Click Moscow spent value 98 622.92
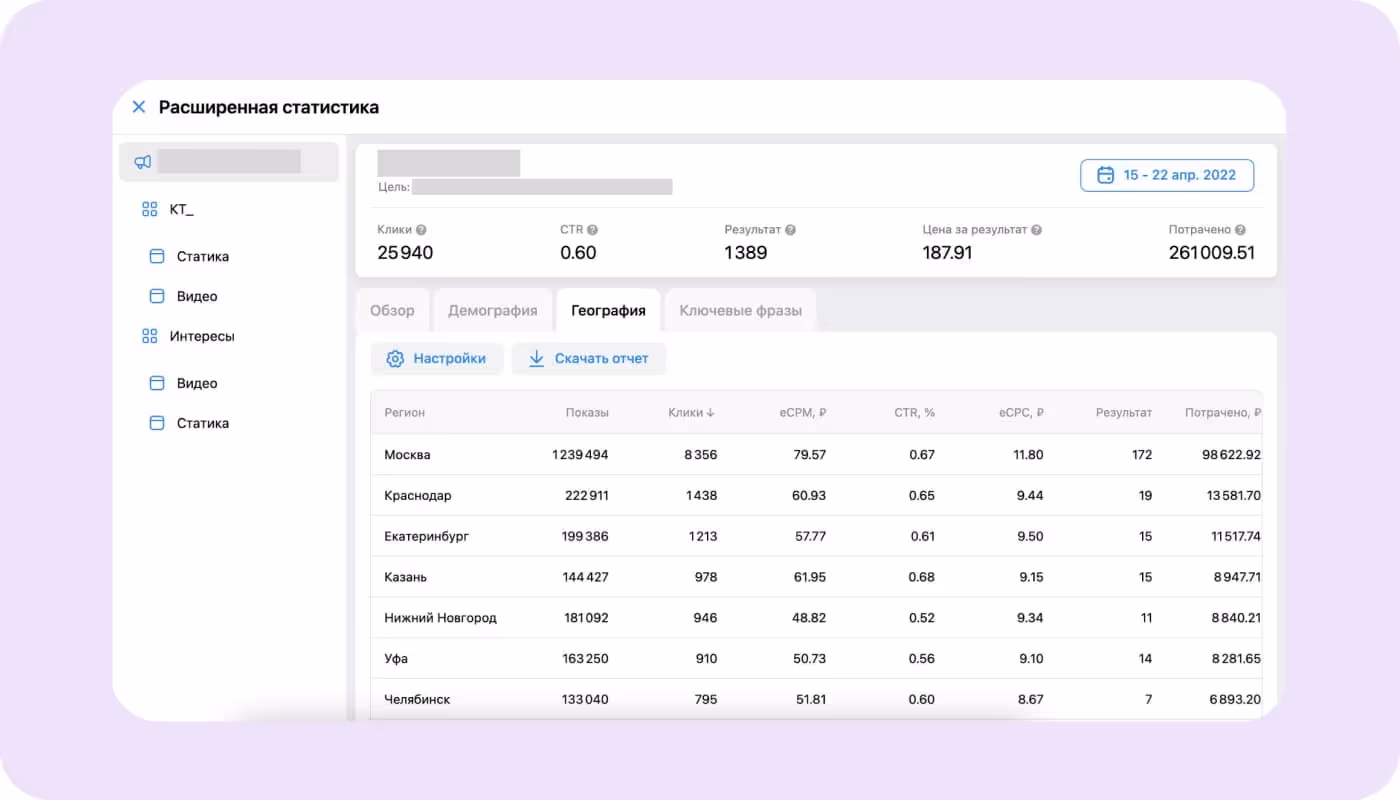The width and height of the screenshot is (1400, 800). coord(1231,455)
